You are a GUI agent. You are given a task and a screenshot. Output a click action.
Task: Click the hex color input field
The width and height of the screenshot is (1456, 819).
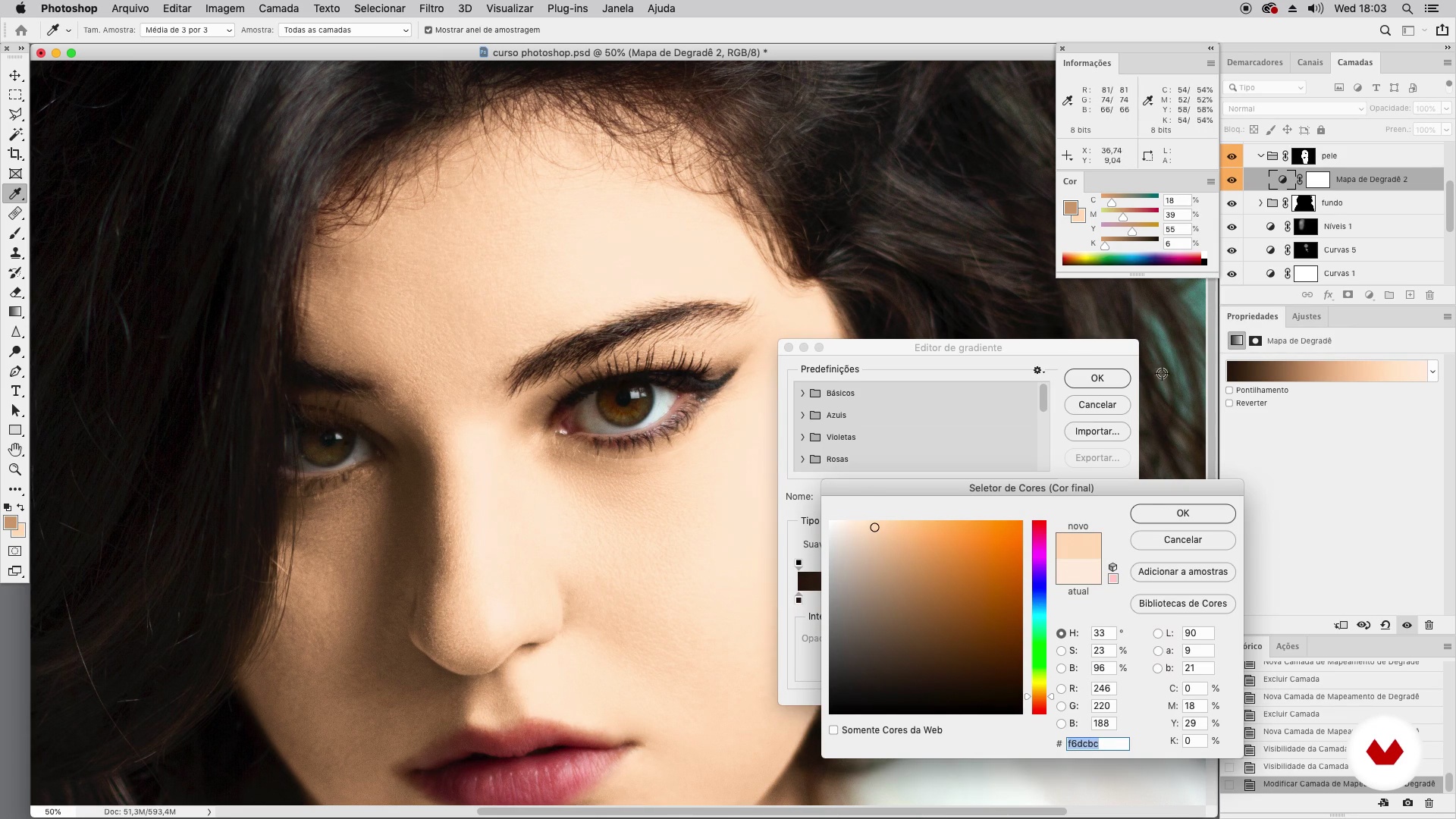pyautogui.click(x=1097, y=744)
